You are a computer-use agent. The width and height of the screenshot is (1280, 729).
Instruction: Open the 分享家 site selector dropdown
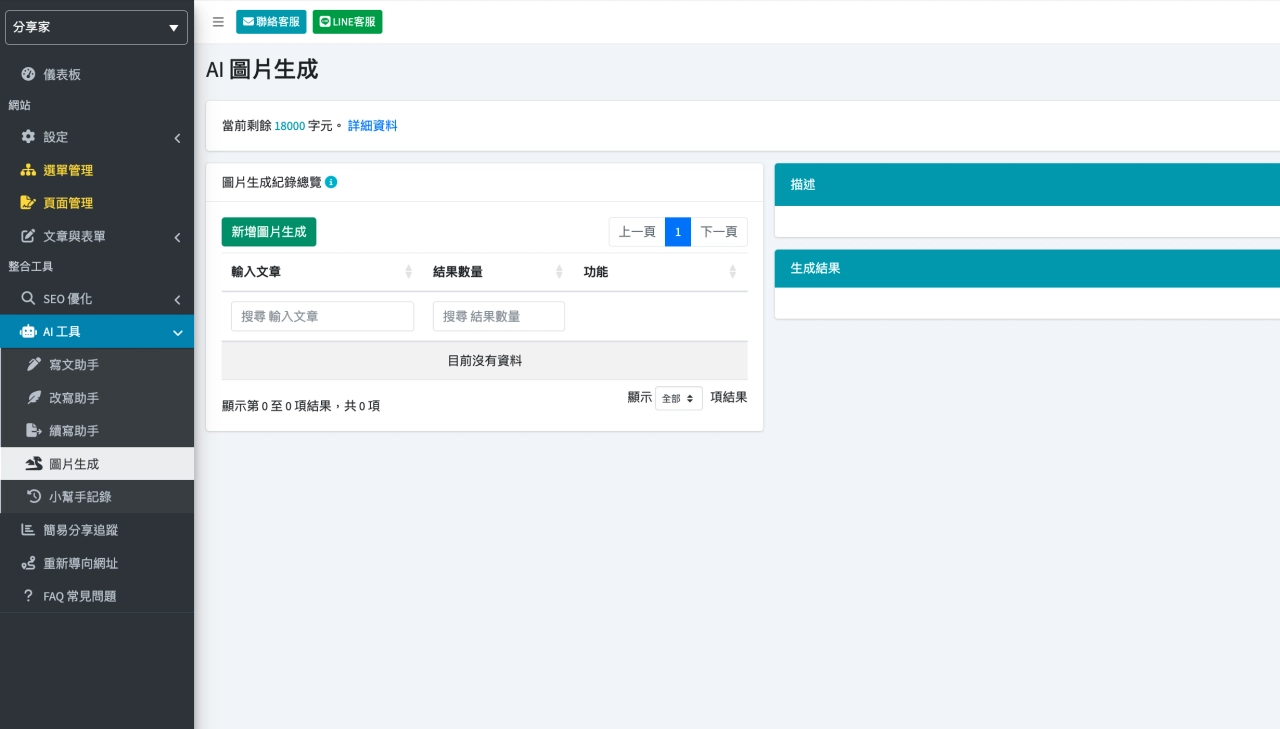96,27
